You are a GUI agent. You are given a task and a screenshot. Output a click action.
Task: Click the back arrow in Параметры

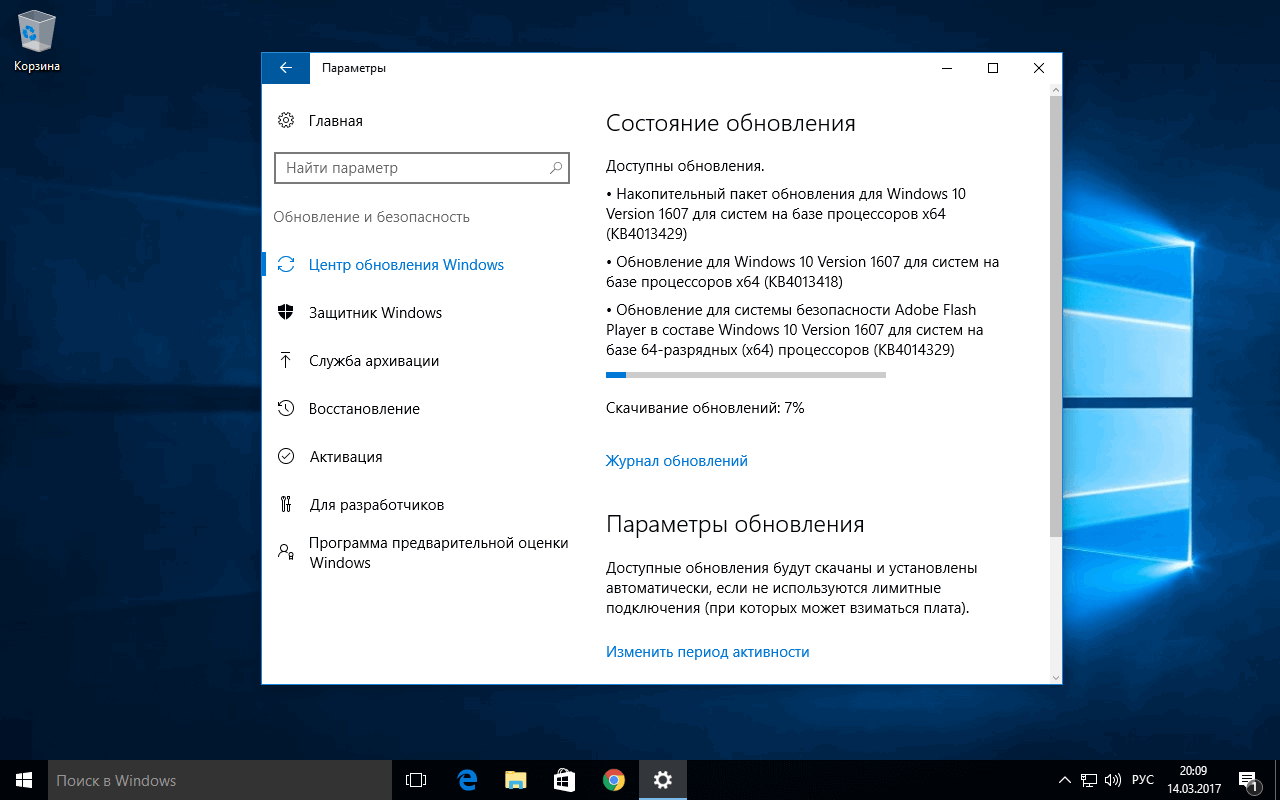pyautogui.click(x=286, y=68)
